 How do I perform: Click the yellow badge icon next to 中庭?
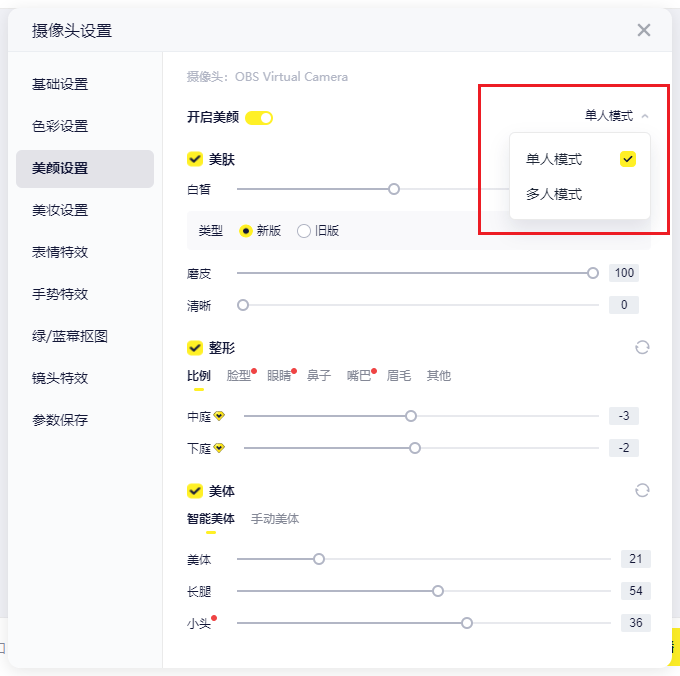pos(219,416)
